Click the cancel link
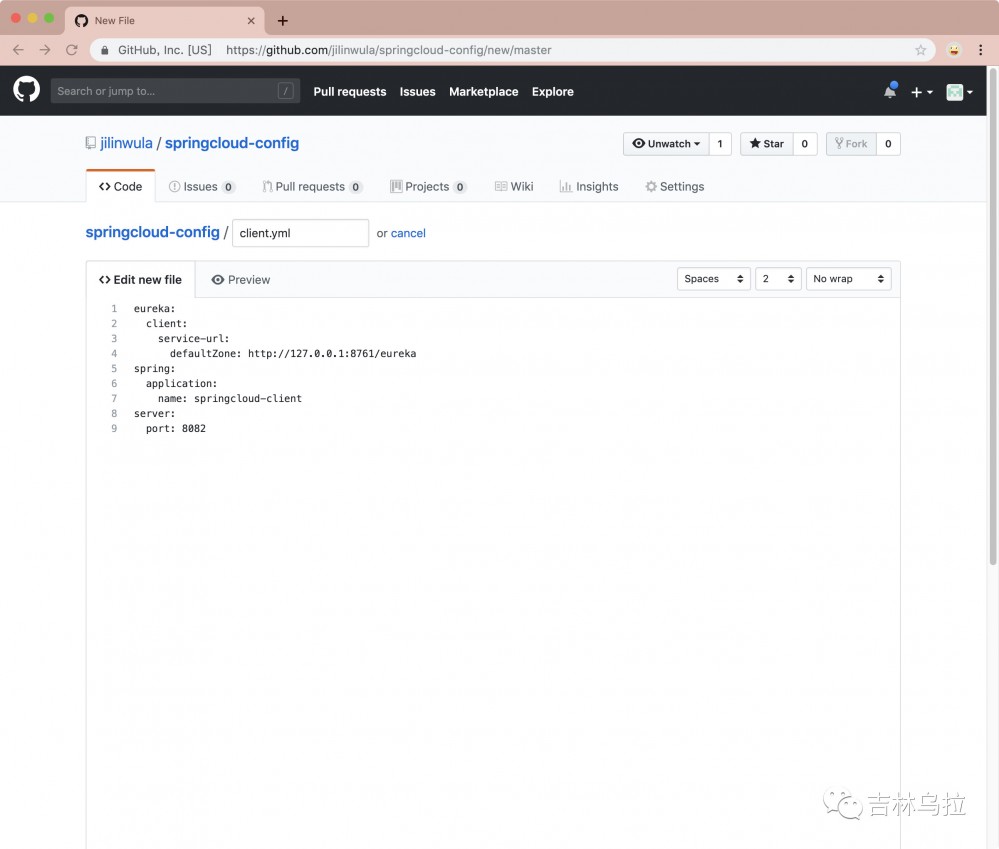The width and height of the screenshot is (999, 849). (408, 233)
